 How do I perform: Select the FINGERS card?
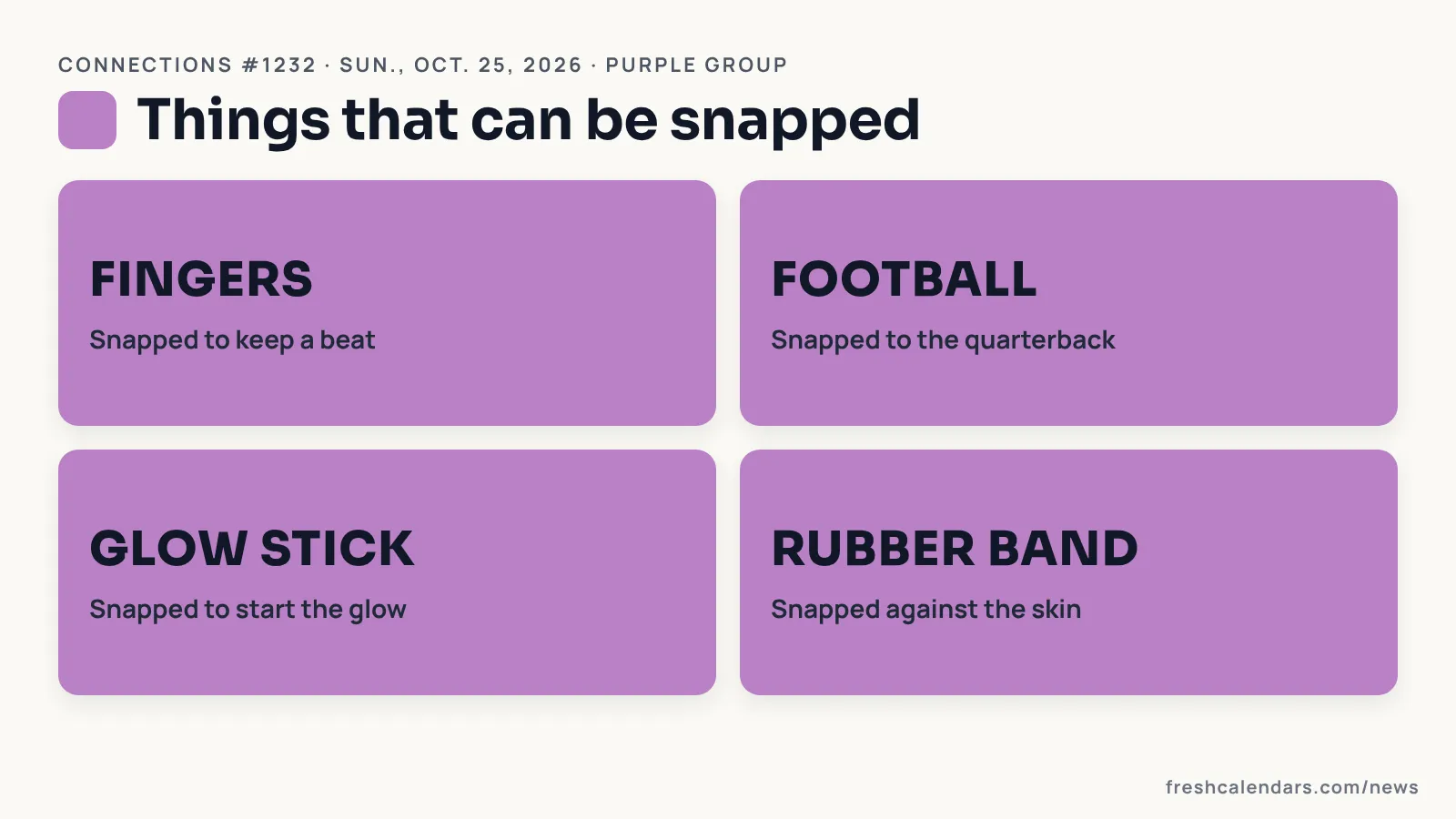[387, 303]
